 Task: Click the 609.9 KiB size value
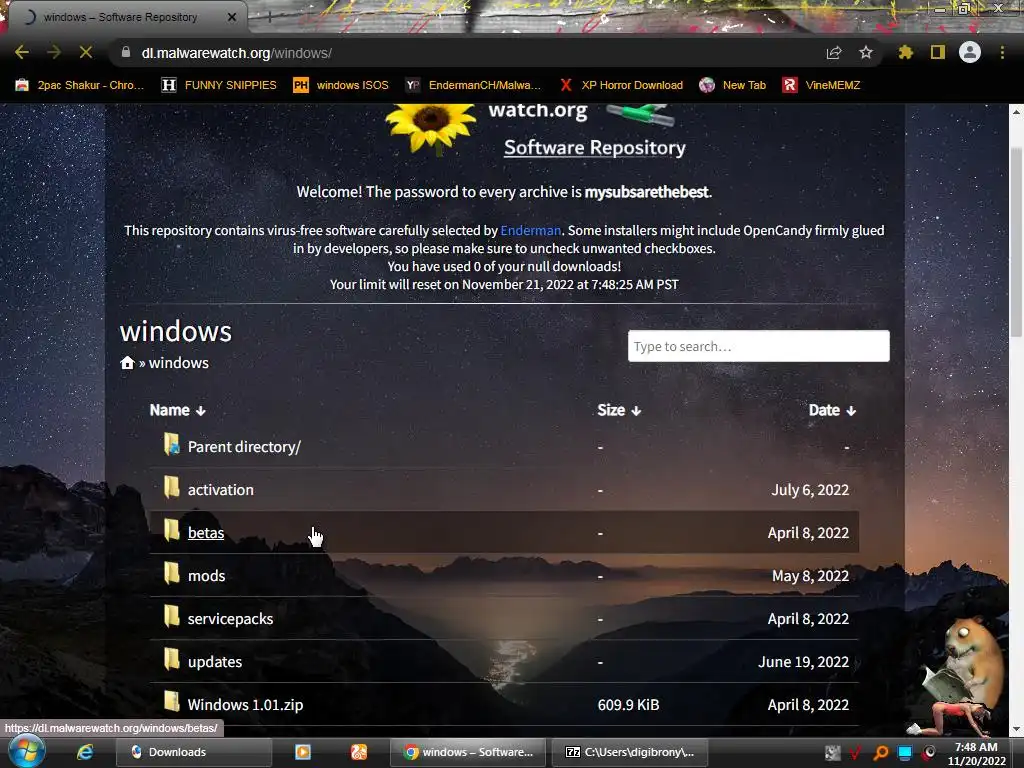[x=628, y=705]
